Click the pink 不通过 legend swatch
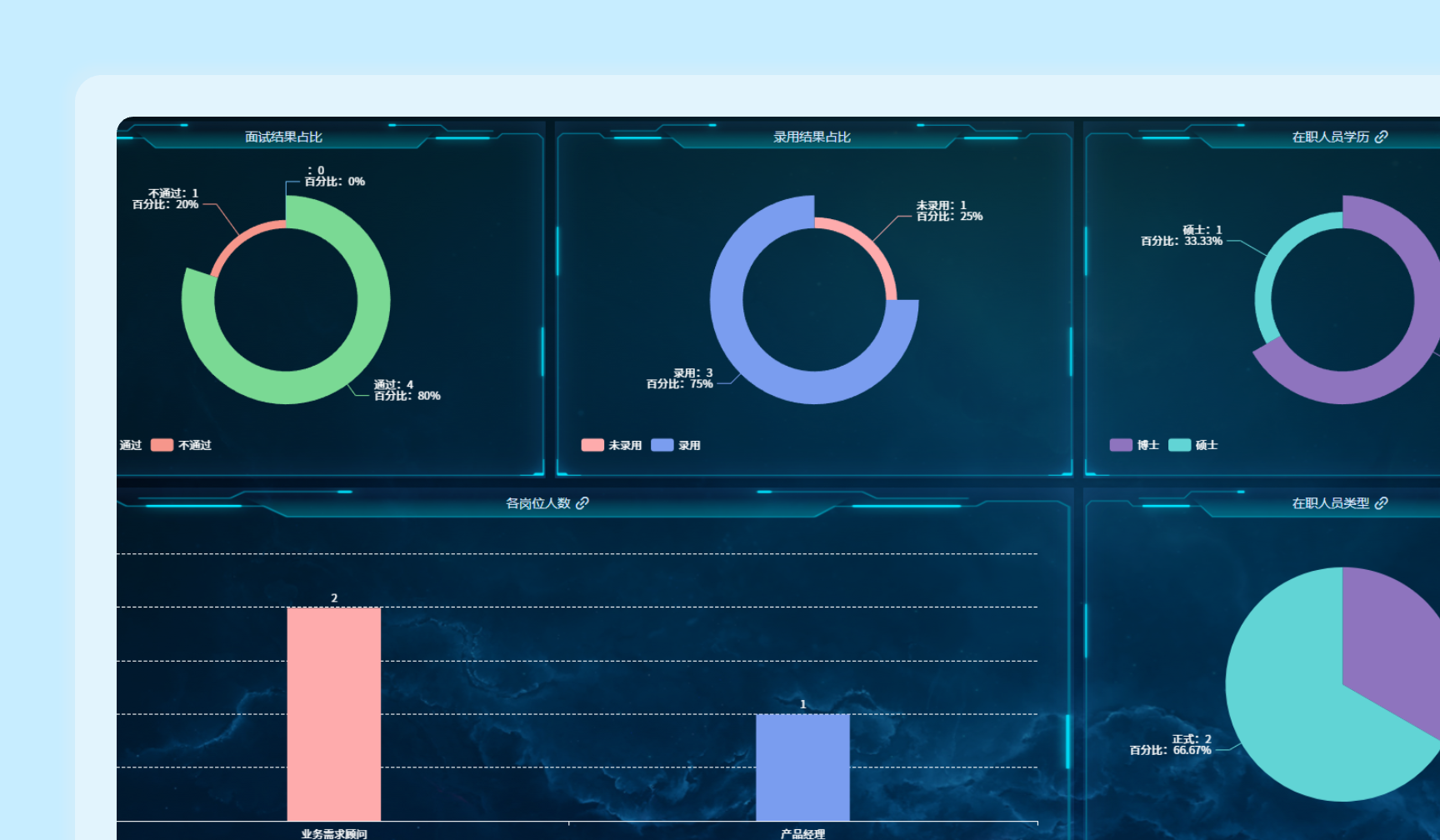 [x=162, y=445]
